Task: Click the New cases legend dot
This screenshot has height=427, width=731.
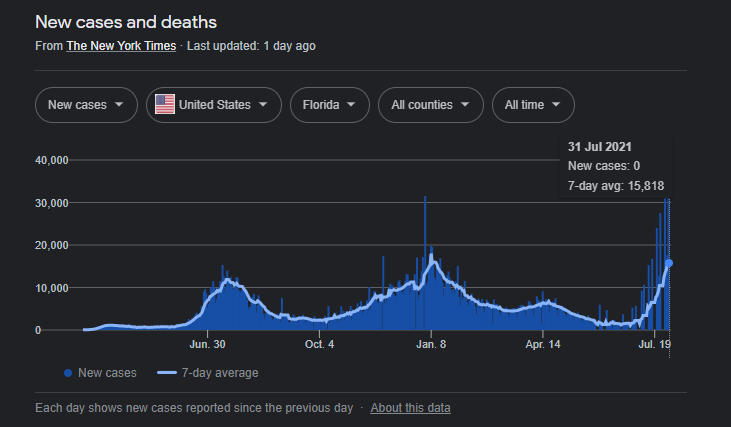Action: click(67, 373)
